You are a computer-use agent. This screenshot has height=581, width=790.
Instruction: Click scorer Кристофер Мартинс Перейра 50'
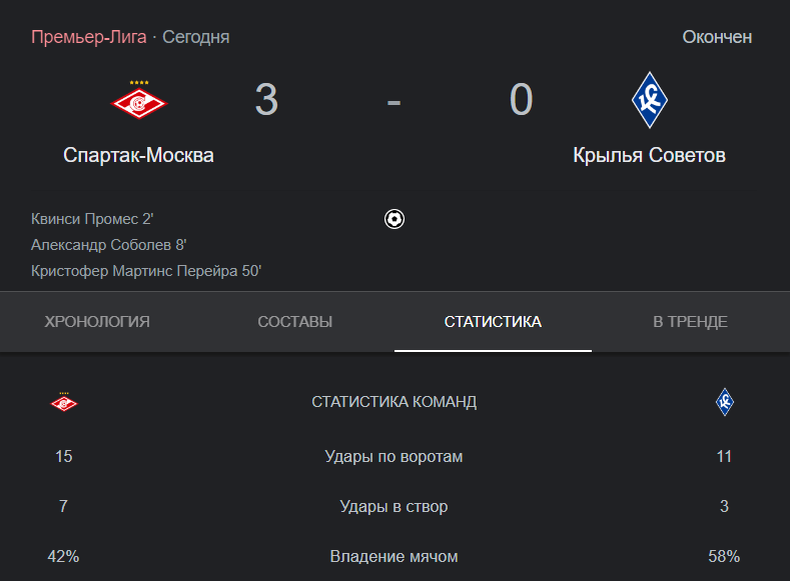146,271
